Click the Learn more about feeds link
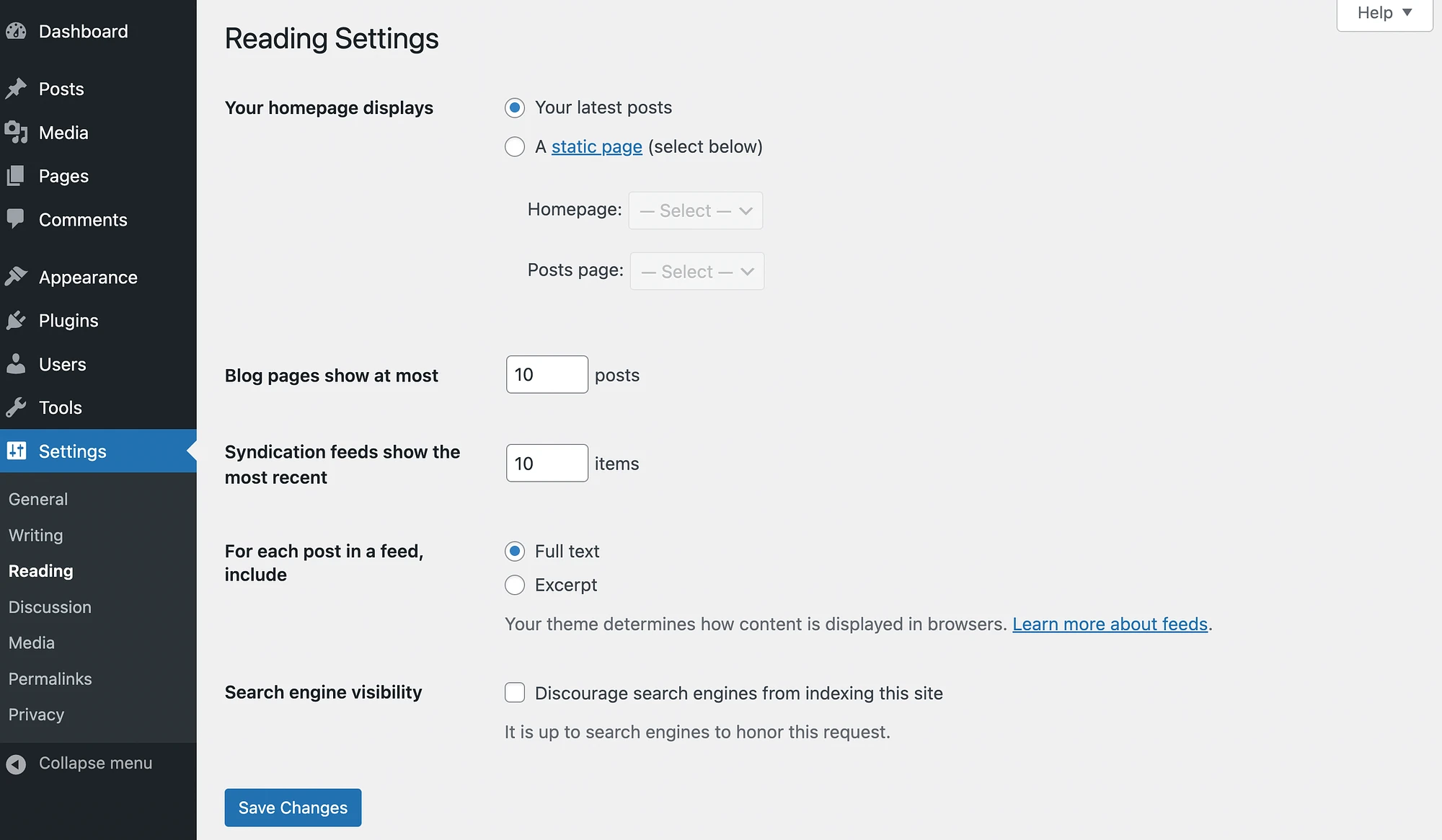Viewport: 1442px width, 840px height. pos(1109,623)
